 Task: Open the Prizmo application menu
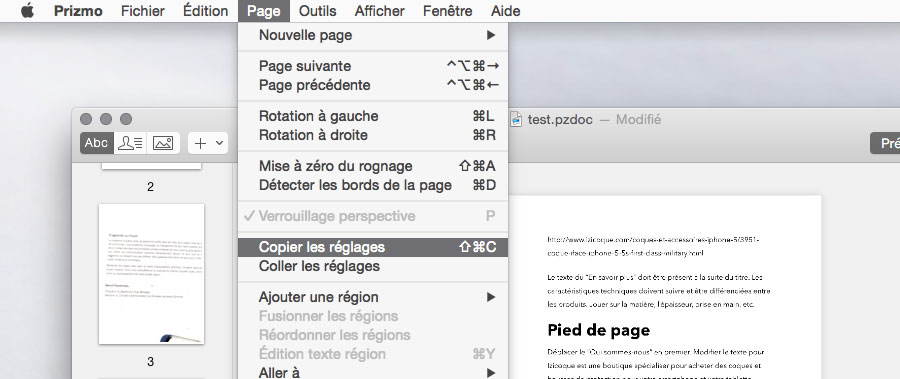click(78, 10)
